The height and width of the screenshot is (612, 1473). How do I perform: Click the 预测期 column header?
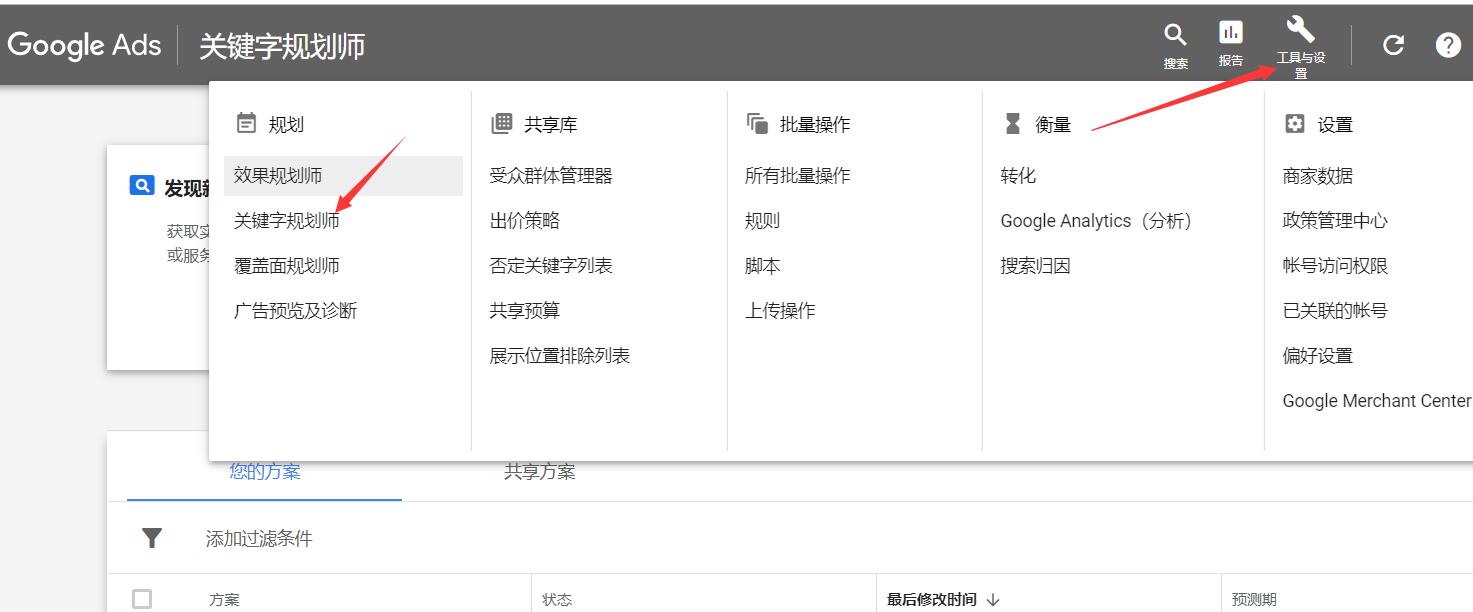[1254, 600]
